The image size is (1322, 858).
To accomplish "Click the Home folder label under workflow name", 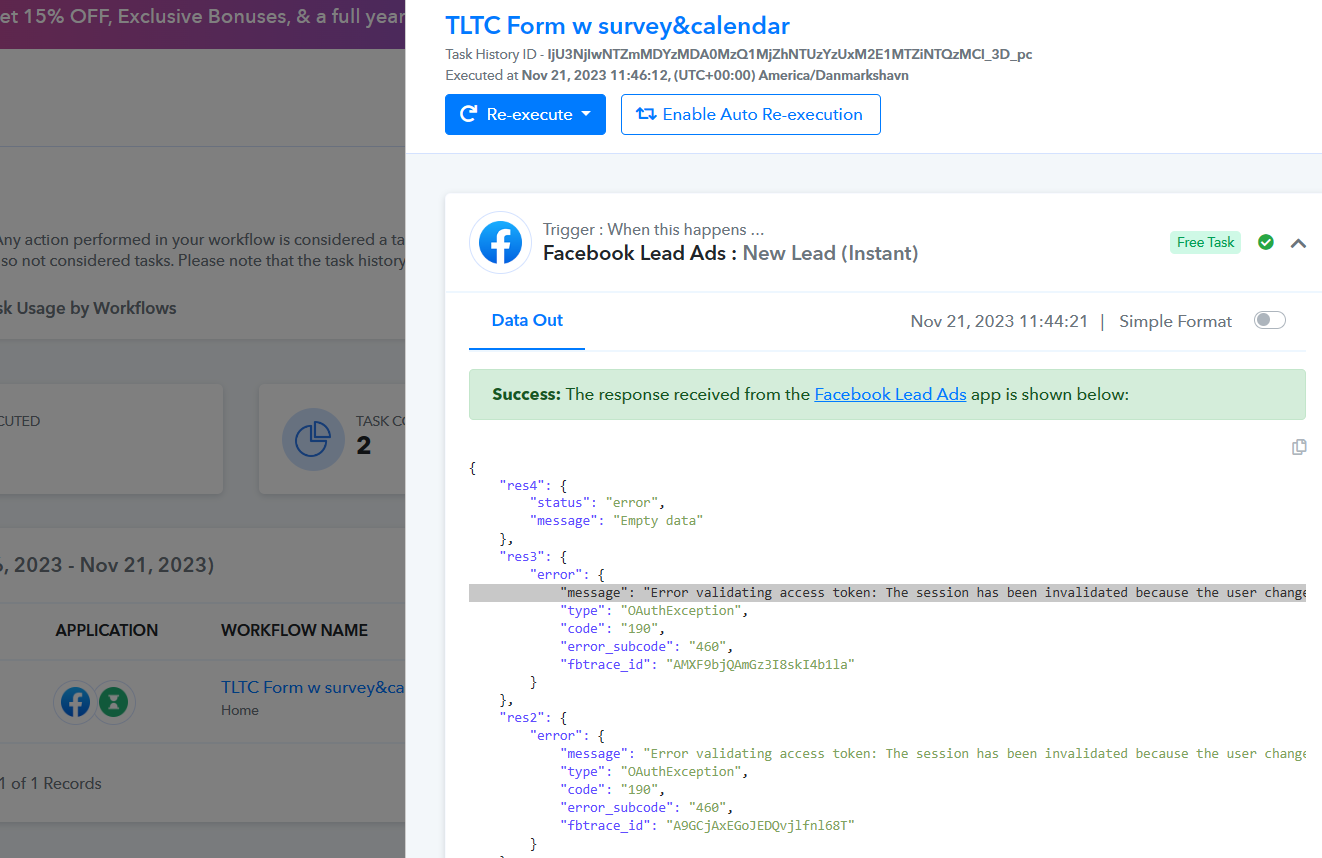I will tap(240, 710).
